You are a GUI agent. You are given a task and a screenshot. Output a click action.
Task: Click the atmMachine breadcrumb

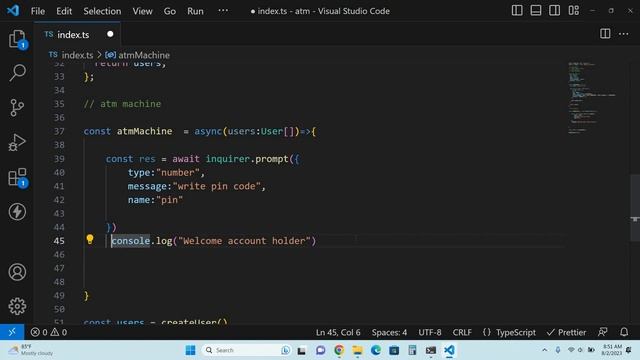pyautogui.click(x=144, y=55)
